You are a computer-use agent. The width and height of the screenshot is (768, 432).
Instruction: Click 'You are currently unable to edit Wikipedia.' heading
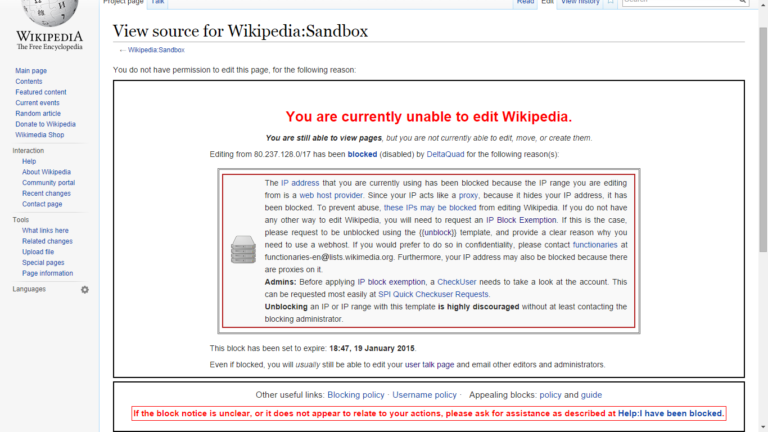[x=429, y=117]
